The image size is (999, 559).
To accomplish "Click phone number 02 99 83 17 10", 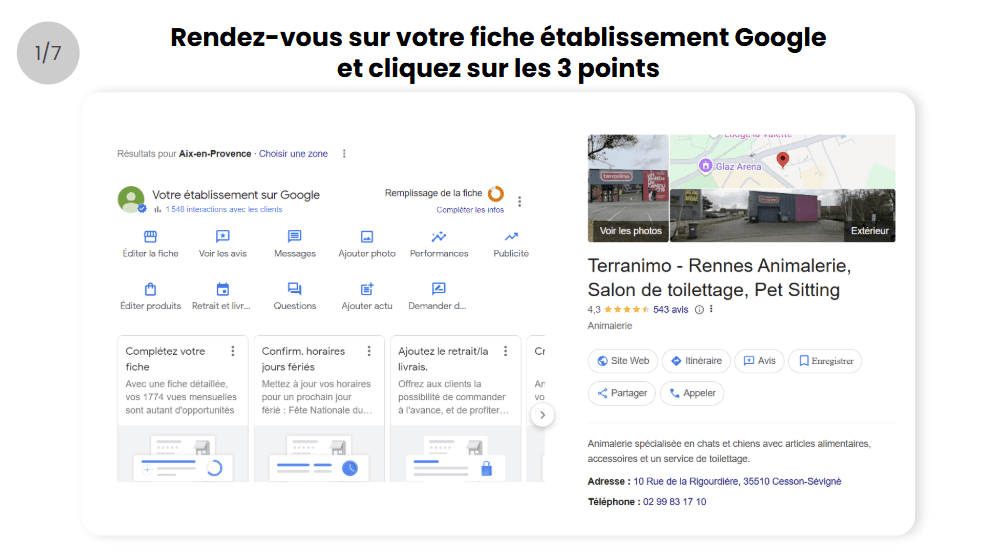I will click(674, 502).
